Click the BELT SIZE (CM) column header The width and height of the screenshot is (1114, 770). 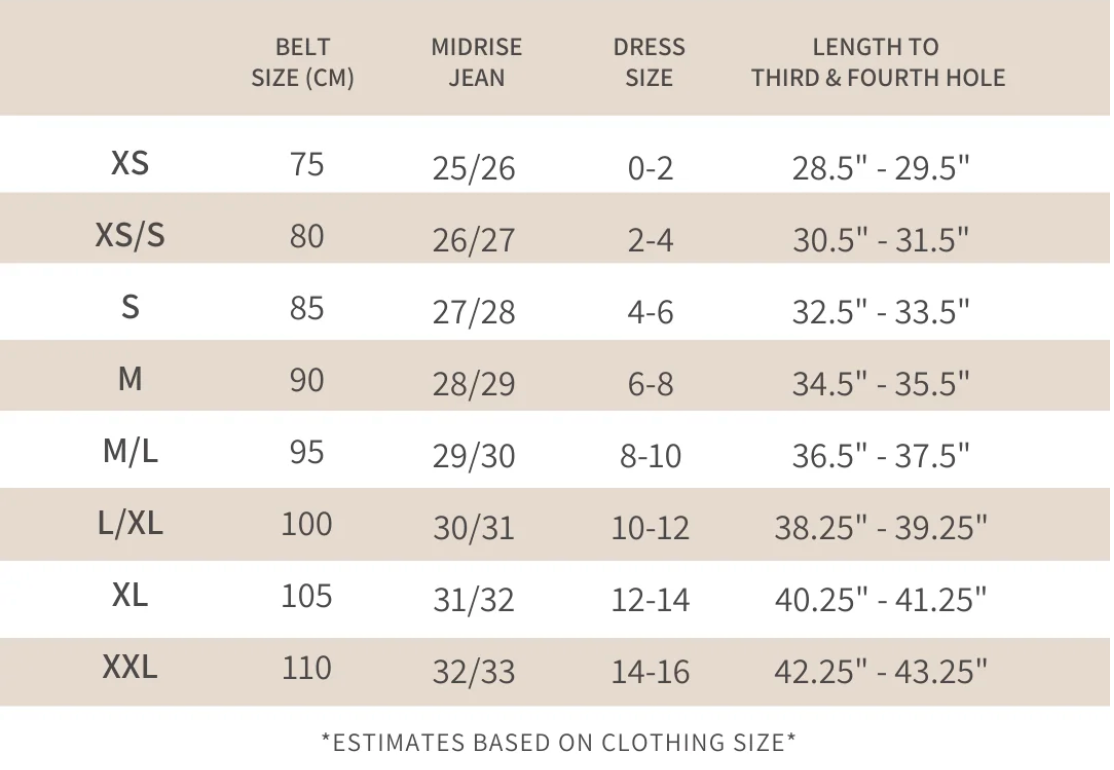tap(303, 63)
